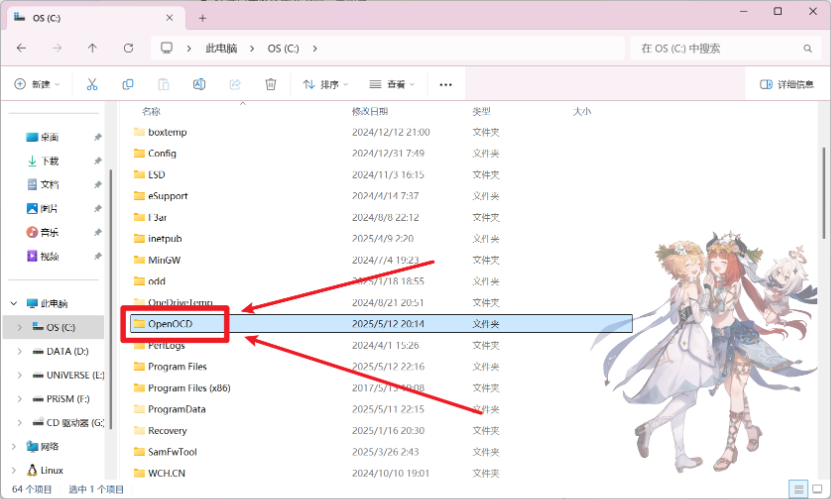
Task: Close the OS (C:) tab
Action: [x=170, y=18]
